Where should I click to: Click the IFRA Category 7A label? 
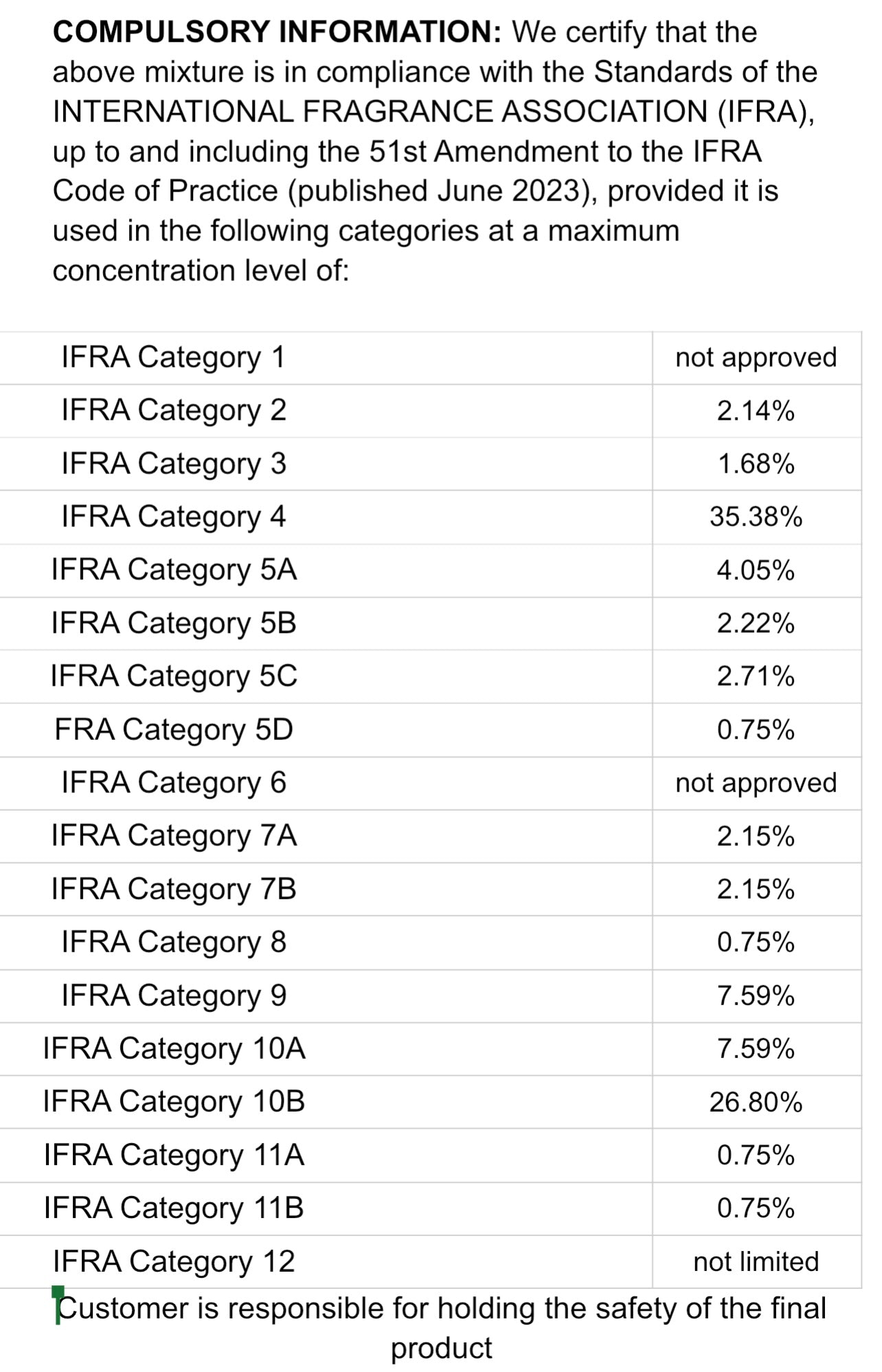[x=174, y=835]
